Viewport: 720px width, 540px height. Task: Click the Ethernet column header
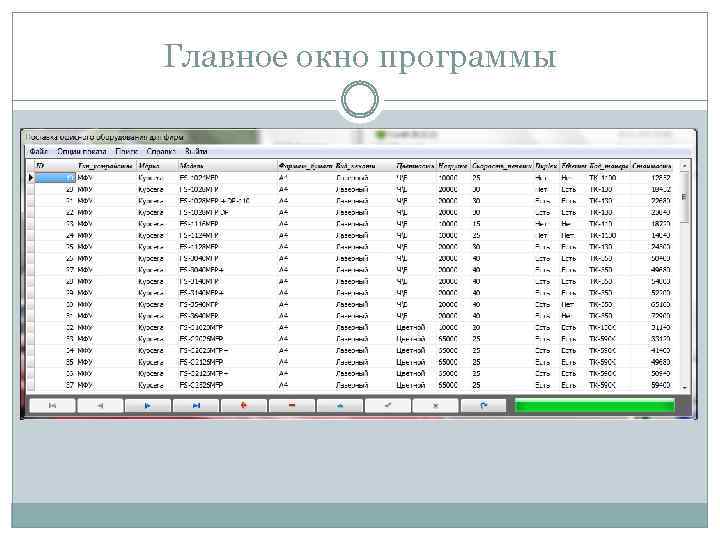point(574,165)
